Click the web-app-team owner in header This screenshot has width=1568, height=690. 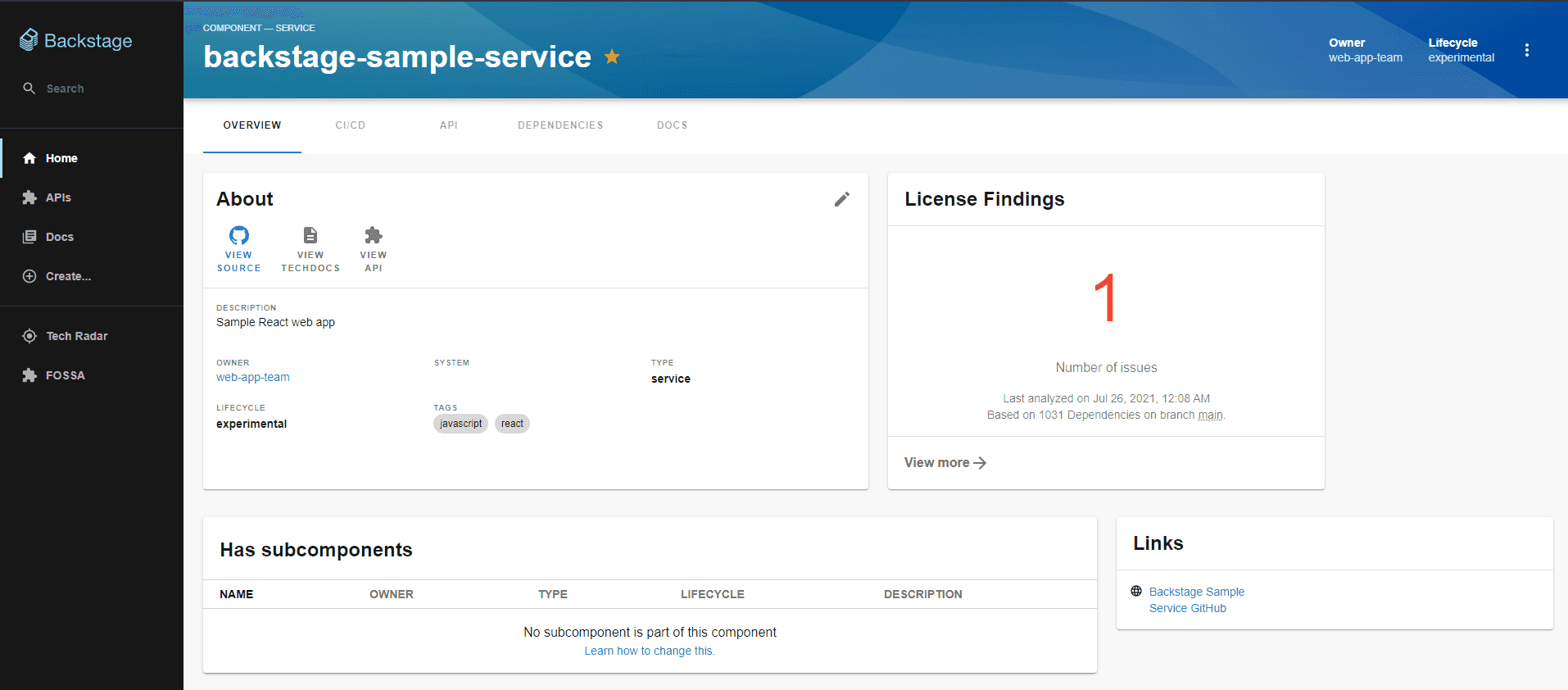1366,57
